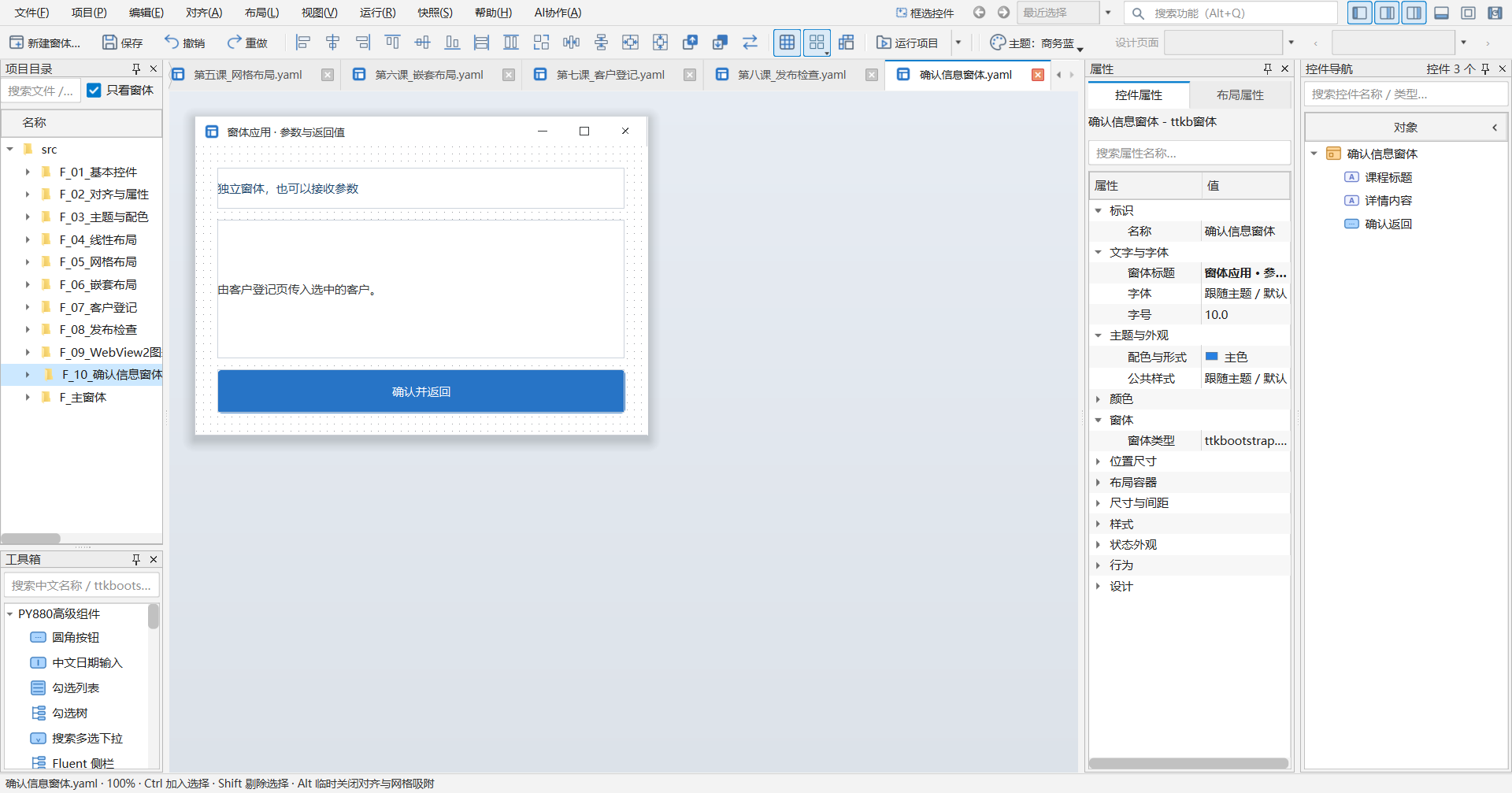Click the align horizontal centers icon
The height and width of the screenshot is (793, 1512).
333,43
